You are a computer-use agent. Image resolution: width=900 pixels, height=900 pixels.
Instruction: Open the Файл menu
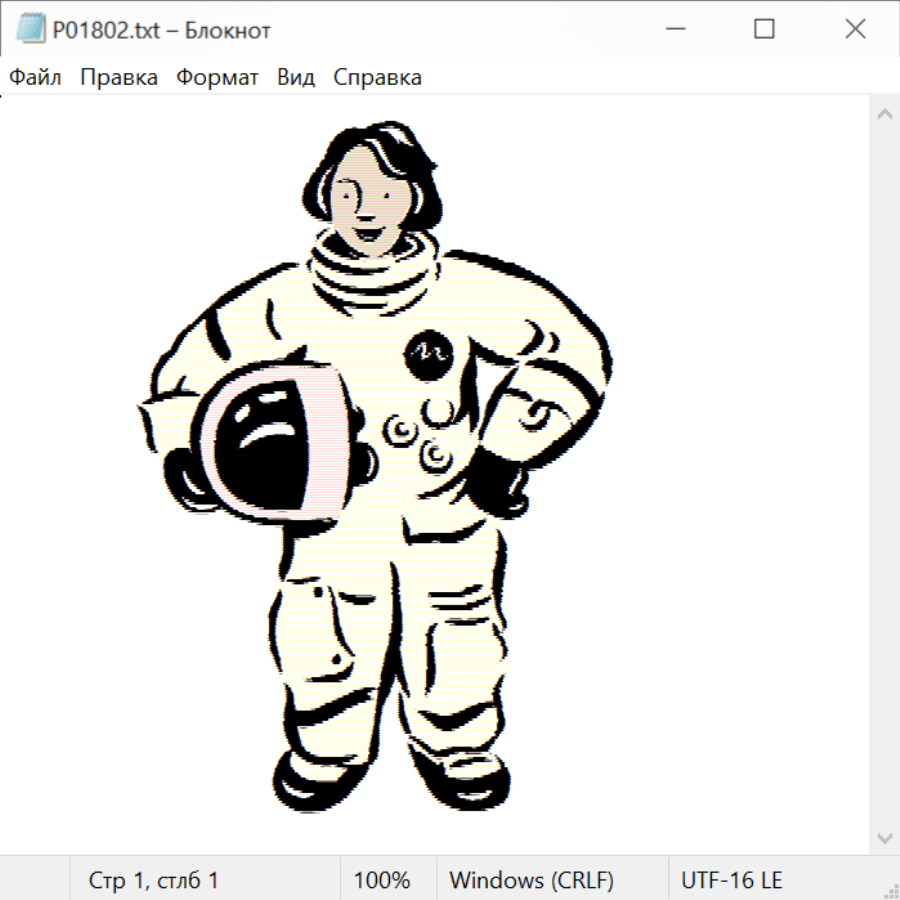click(36, 78)
